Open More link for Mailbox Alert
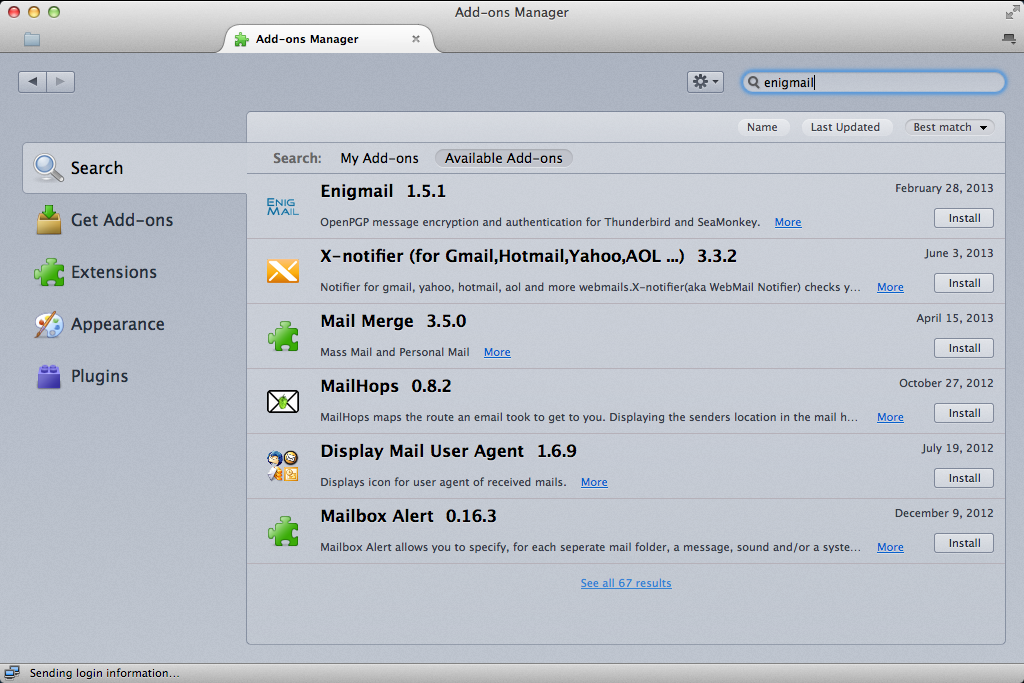Viewport: 1024px width, 683px height. pyautogui.click(x=890, y=547)
